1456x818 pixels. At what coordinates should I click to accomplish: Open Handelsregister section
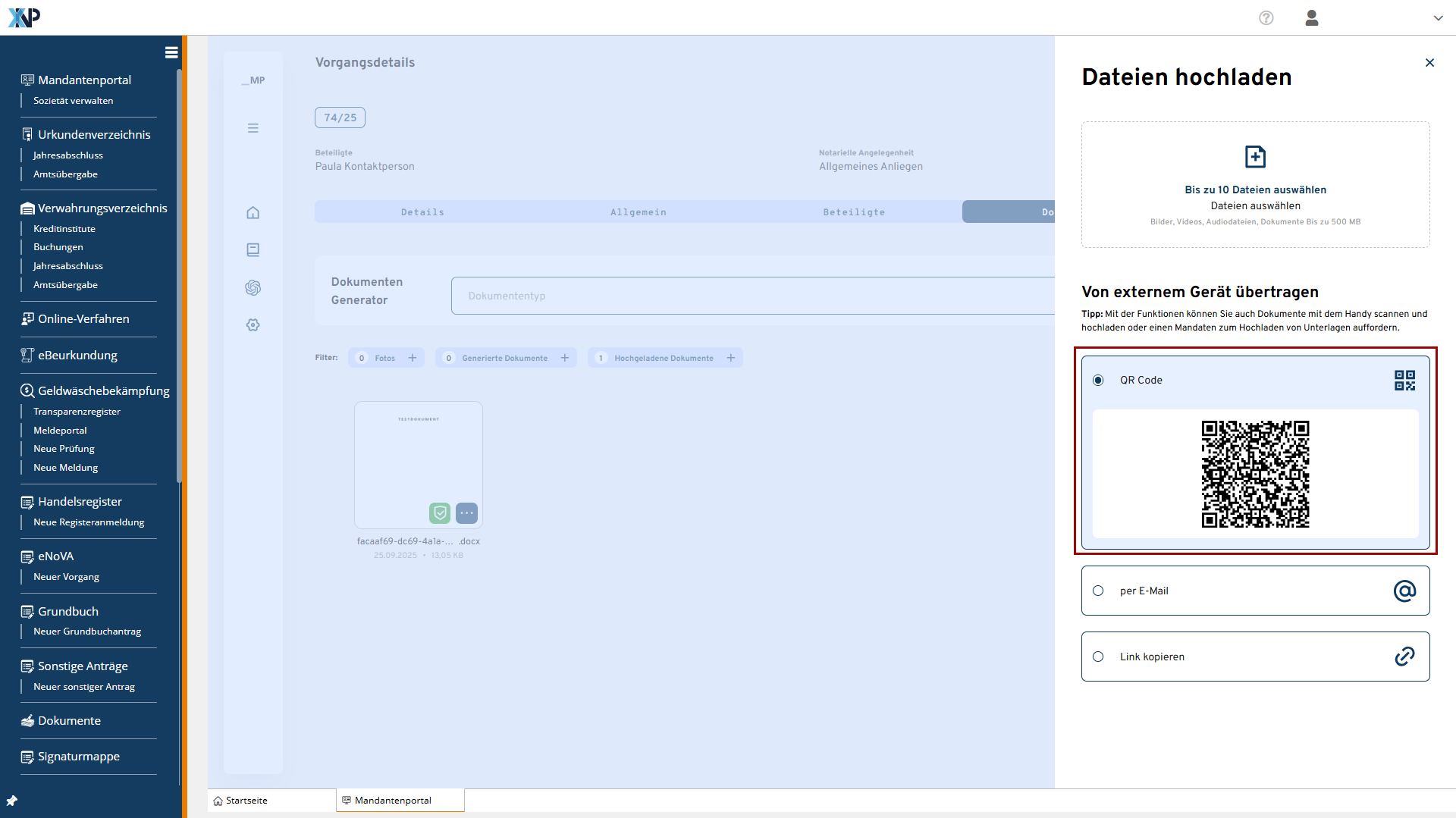[80, 502]
